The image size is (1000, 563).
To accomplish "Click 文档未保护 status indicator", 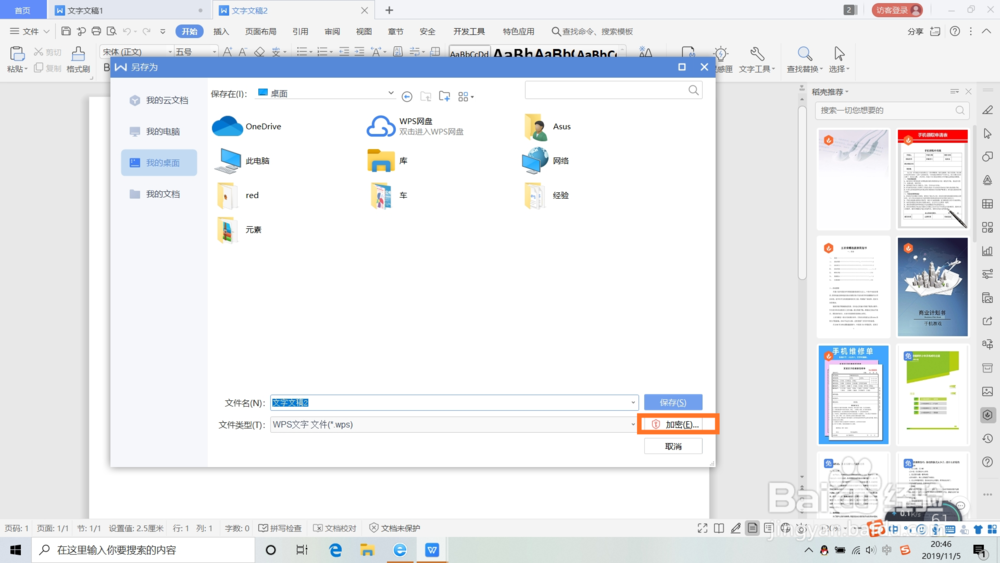I will [x=395, y=528].
